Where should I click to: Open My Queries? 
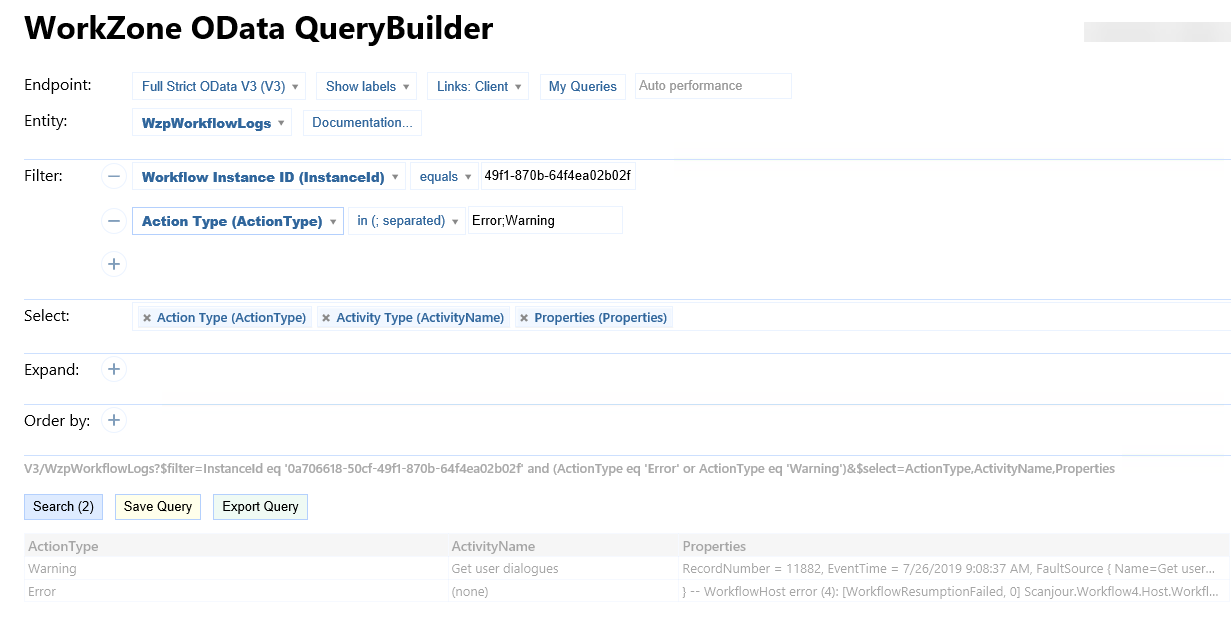(x=582, y=87)
